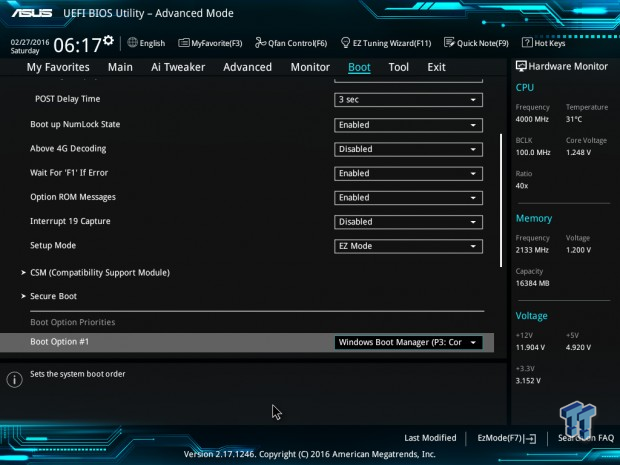Image resolution: width=620 pixels, height=465 pixels.
Task: Open the Above 4G Decoding dropdown
Action: coord(408,149)
